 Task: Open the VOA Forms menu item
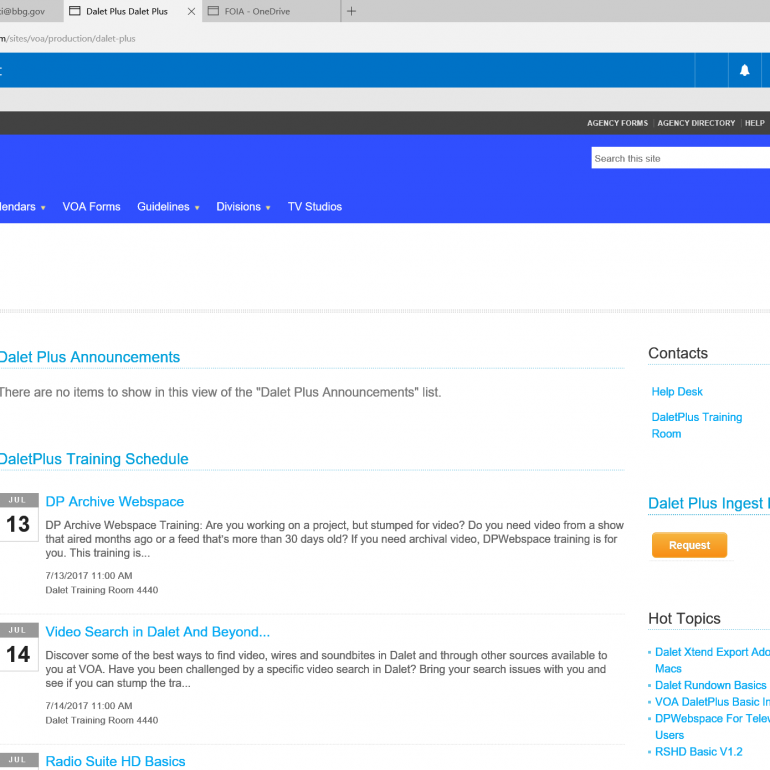pyautogui.click(x=91, y=207)
